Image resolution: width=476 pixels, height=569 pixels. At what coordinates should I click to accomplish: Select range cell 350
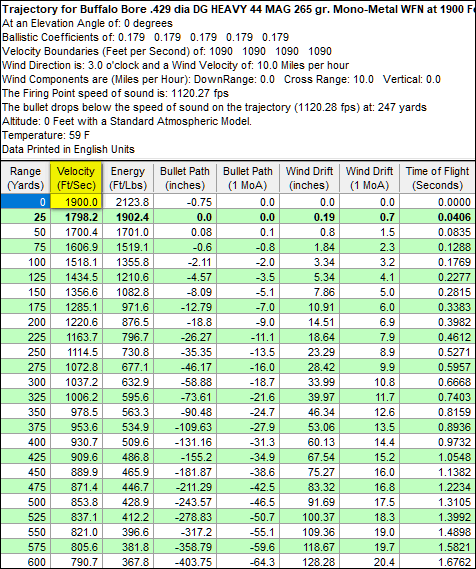point(25,412)
